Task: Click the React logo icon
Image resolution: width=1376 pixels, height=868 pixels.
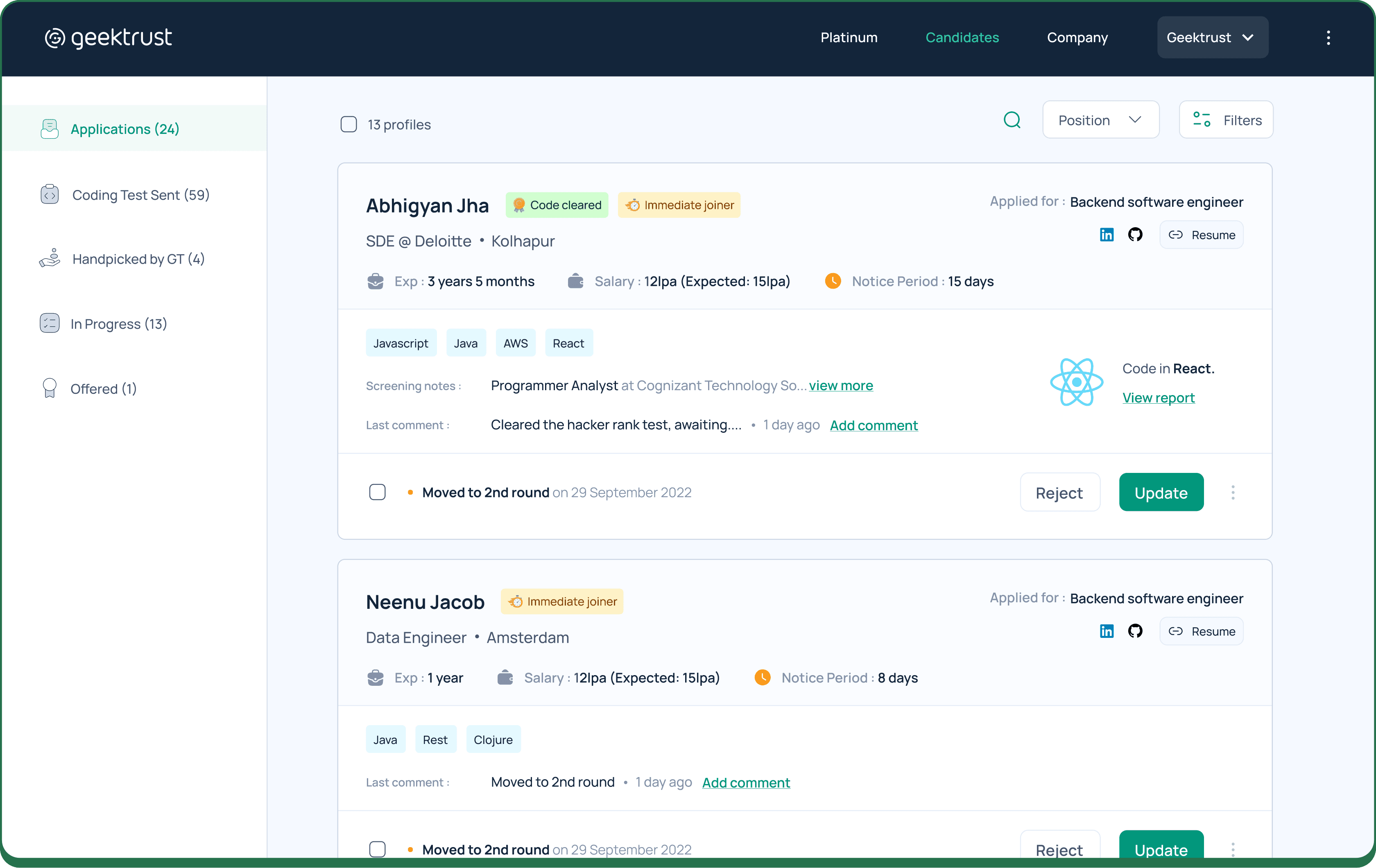Action: point(1077,382)
